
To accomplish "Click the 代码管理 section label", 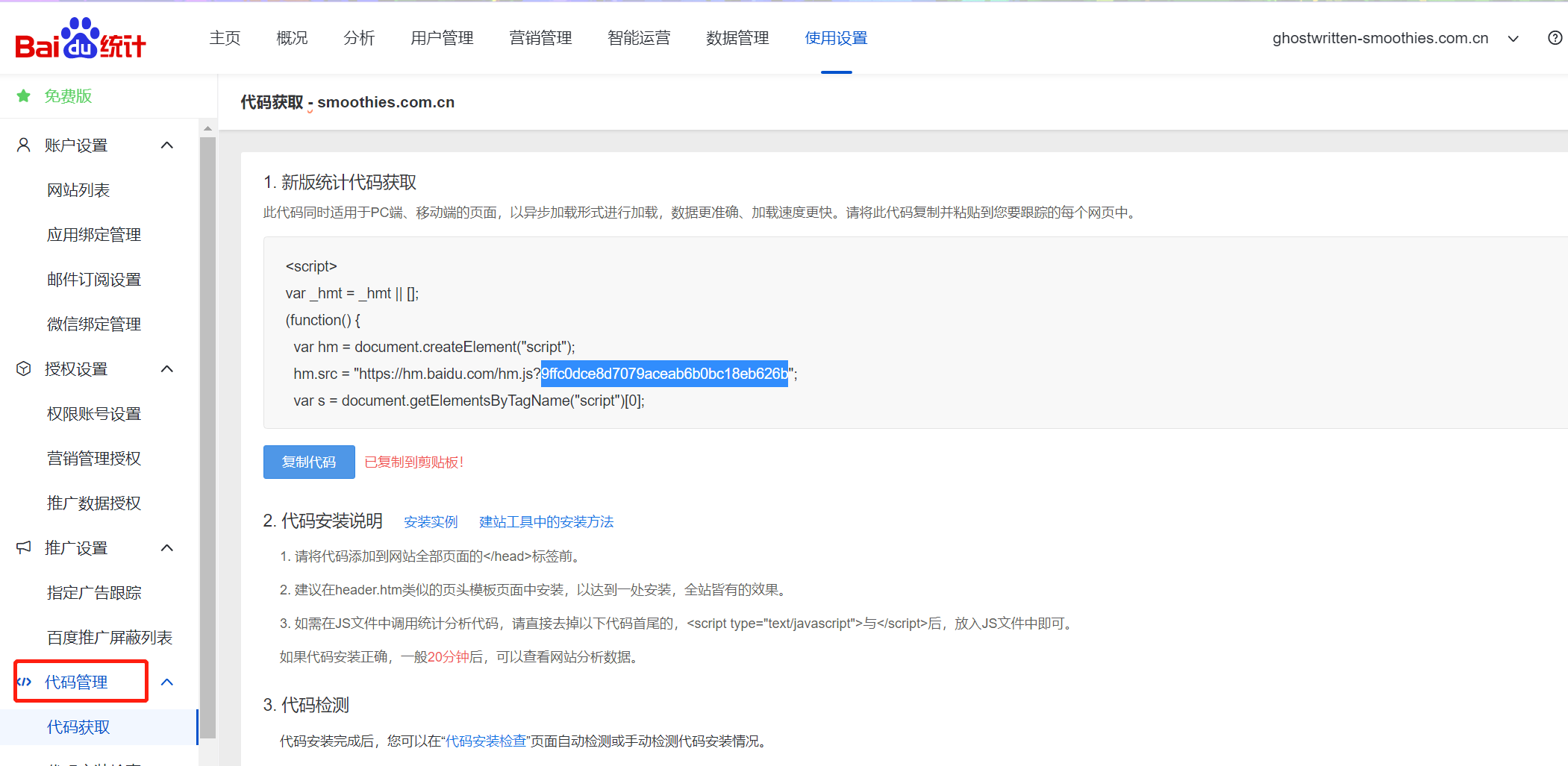I will [76, 682].
